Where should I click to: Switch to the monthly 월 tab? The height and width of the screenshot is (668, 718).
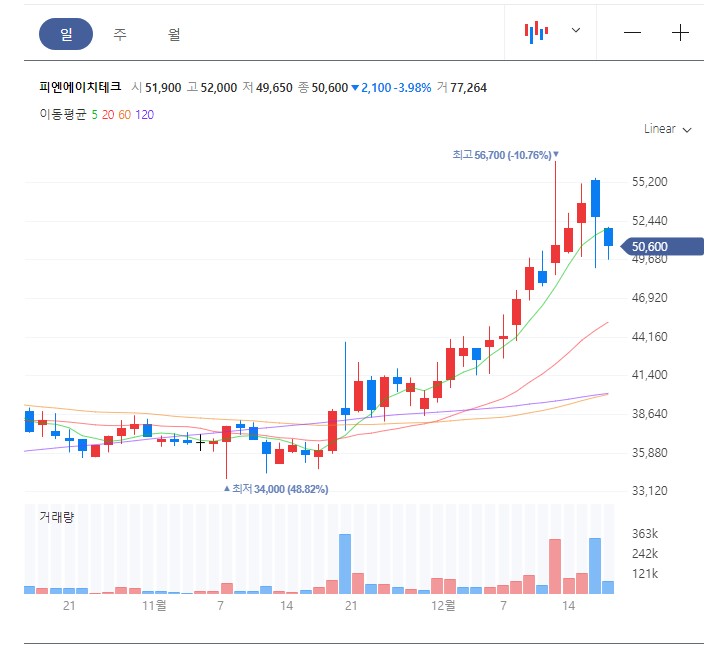click(x=174, y=34)
